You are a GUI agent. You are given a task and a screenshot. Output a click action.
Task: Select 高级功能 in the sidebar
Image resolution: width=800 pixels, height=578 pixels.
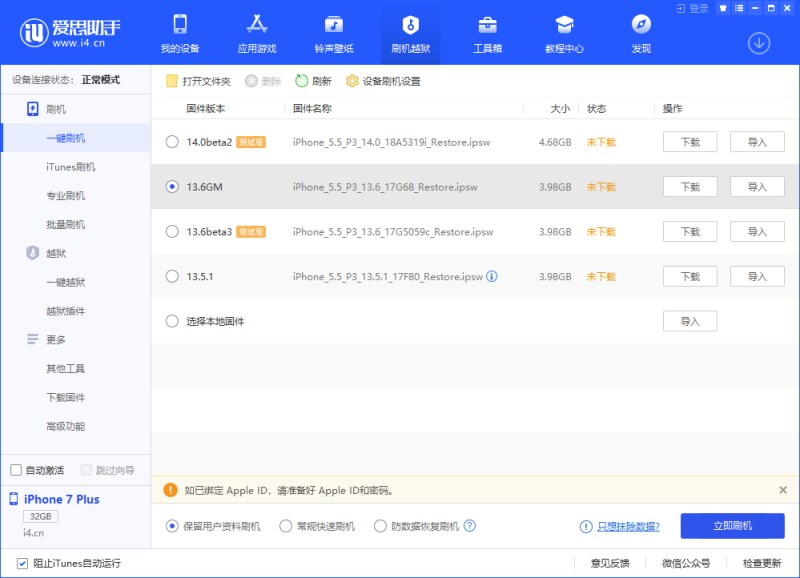(76, 426)
